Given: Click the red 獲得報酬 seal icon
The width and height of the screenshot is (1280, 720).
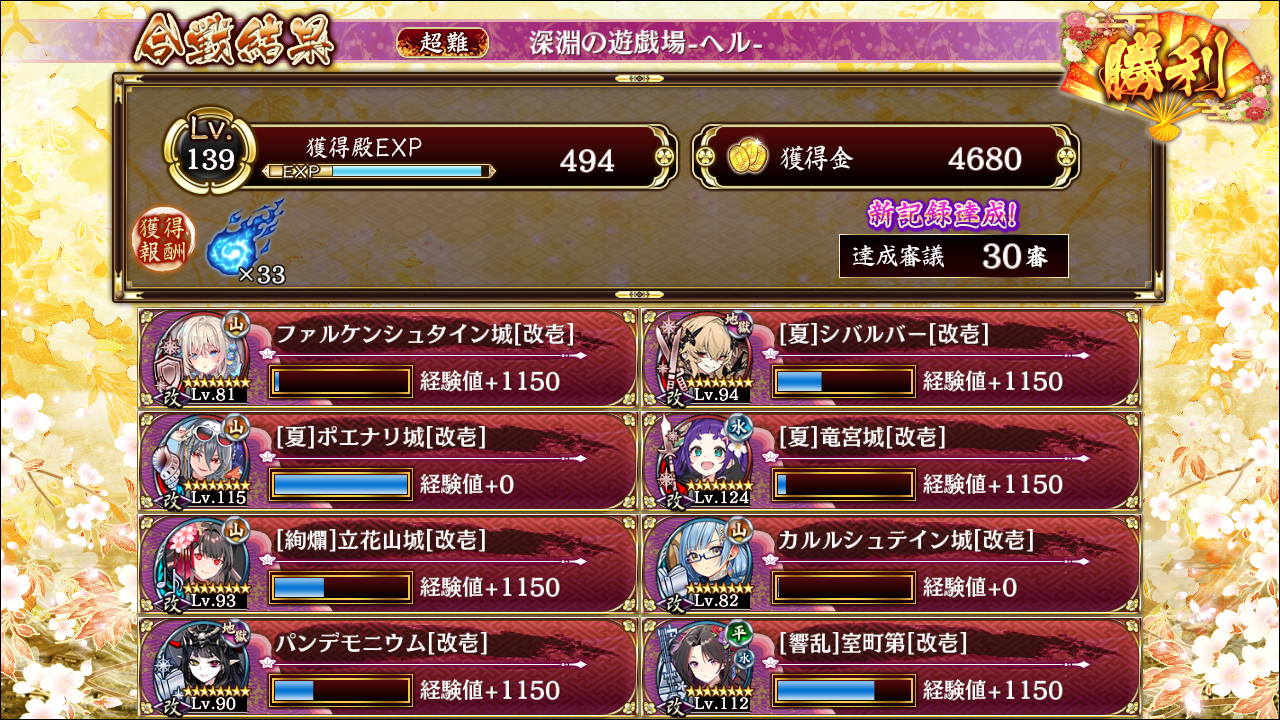Looking at the screenshot, I should 163,243.
